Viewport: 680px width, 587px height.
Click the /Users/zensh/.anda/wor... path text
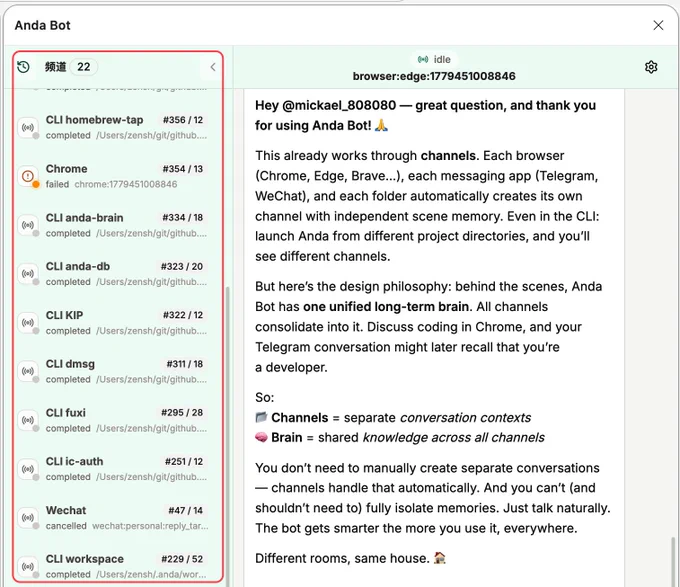tap(151, 574)
